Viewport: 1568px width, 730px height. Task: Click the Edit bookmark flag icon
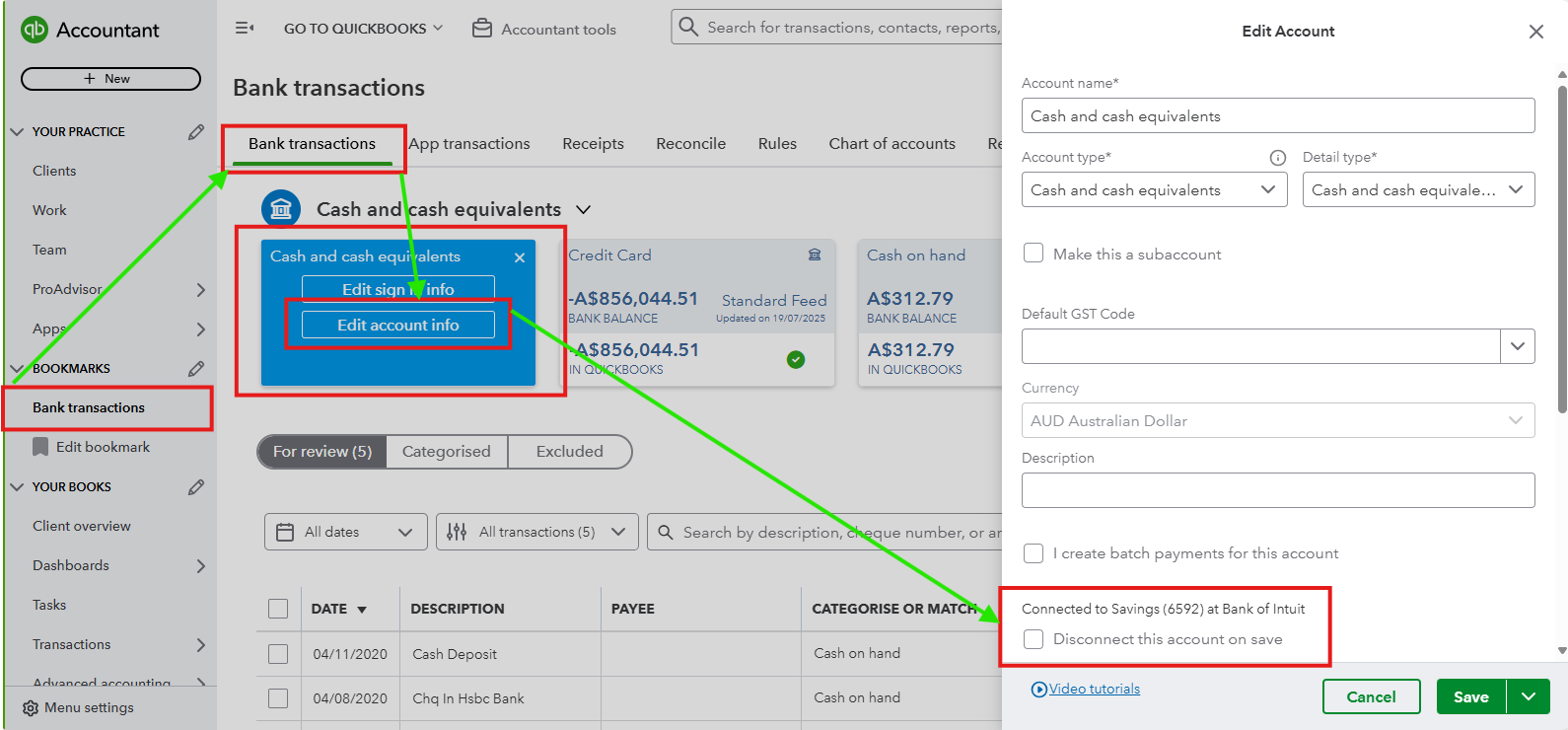pyautogui.click(x=40, y=447)
